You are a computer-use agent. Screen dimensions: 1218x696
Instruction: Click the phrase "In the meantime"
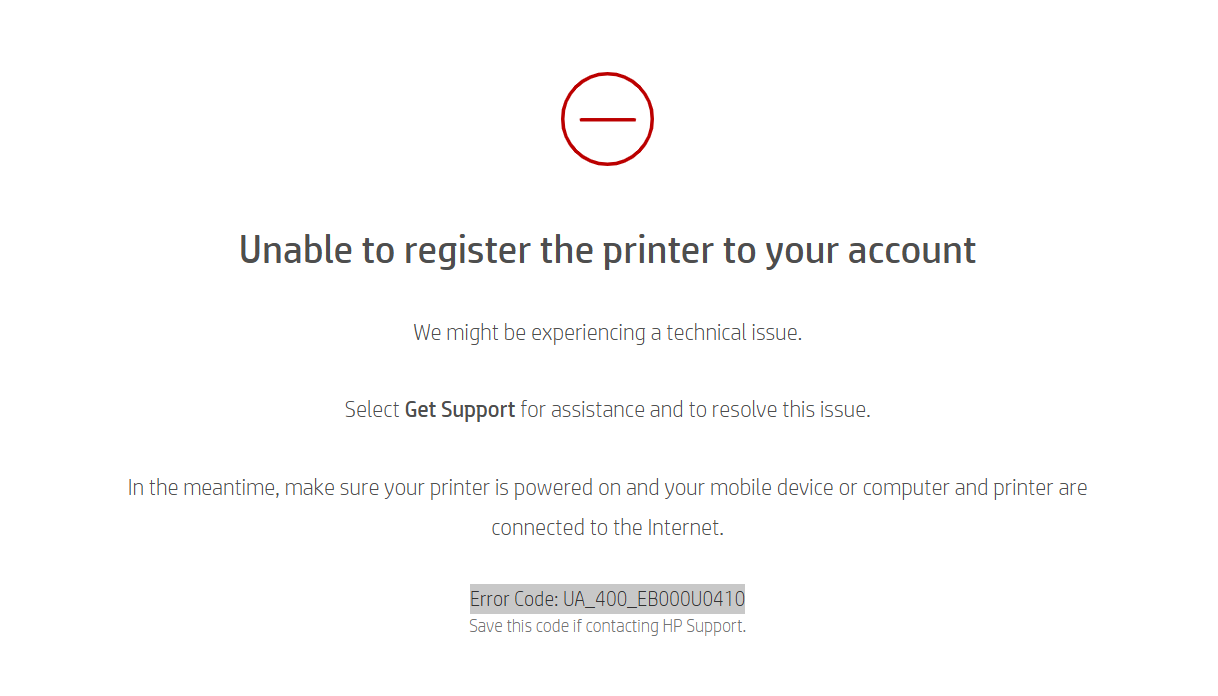click(204, 488)
